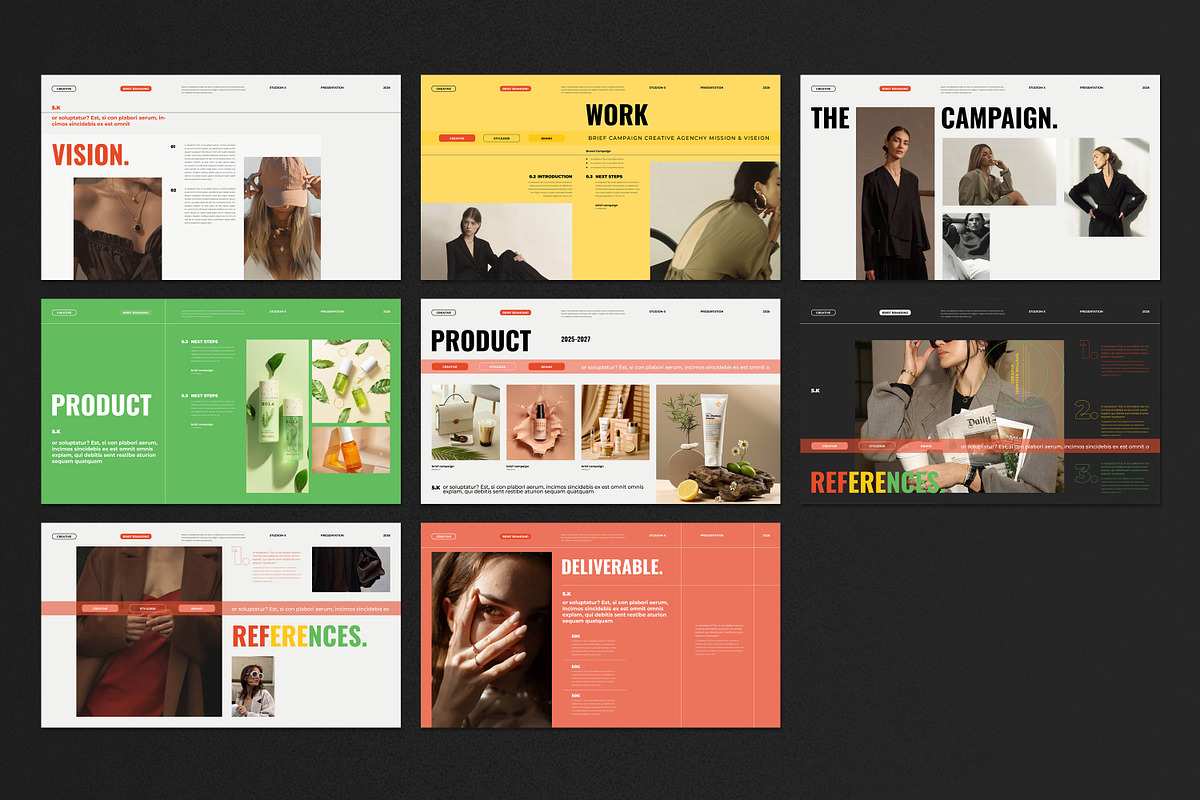Viewport: 1200px width, 800px height.
Task: Click white BRIEF BRANDING tag on dark references slide
Action: [x=895, y=312]
